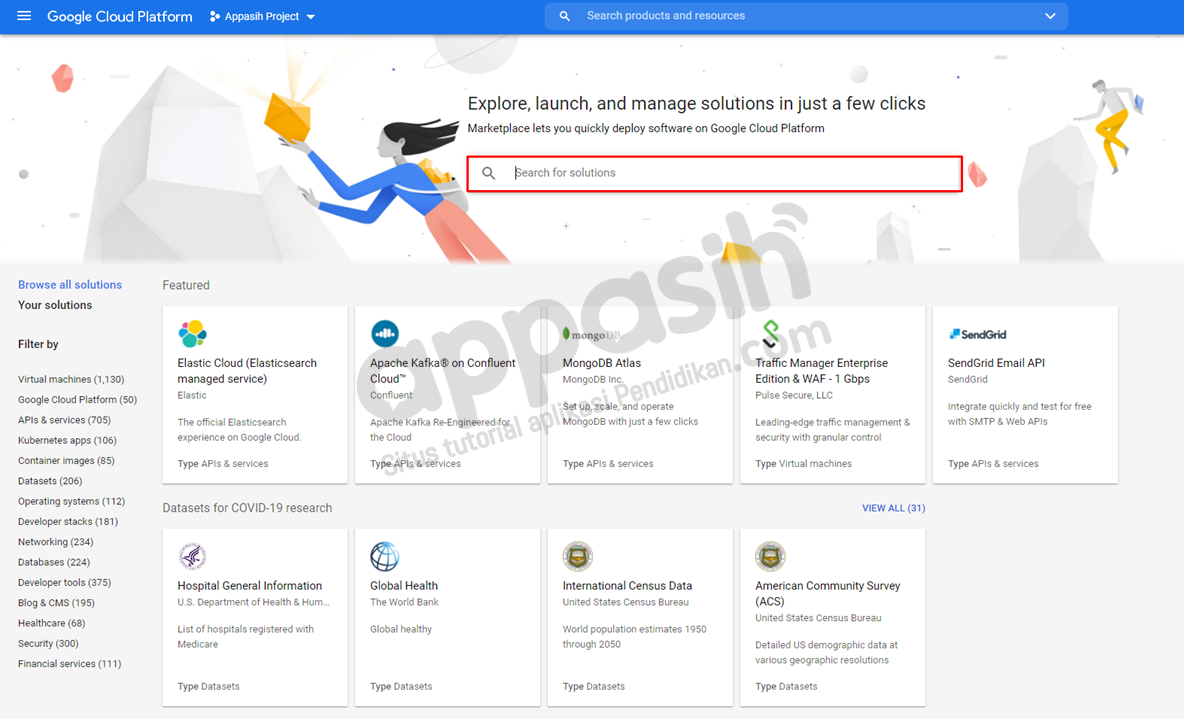1184x719 pixels.
Task: Filter by Networking (234)
Action: (56, 542)
